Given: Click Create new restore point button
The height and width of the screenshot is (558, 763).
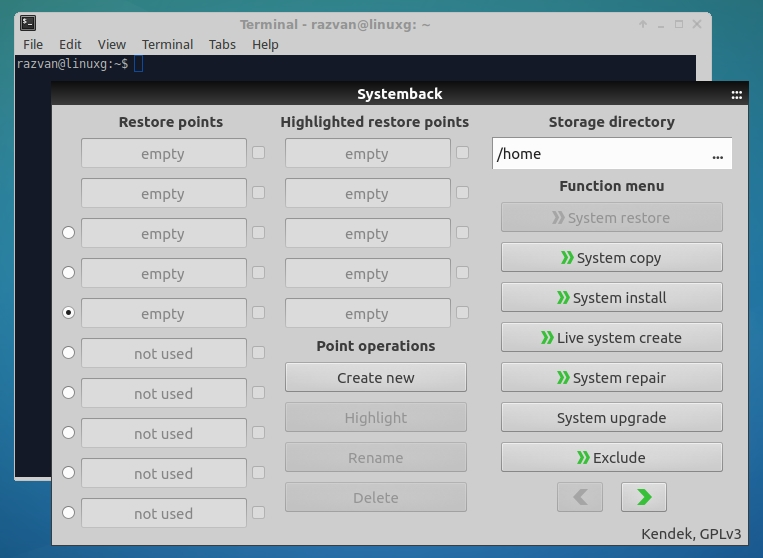Looking at the screenshot, I should point(376,377).
